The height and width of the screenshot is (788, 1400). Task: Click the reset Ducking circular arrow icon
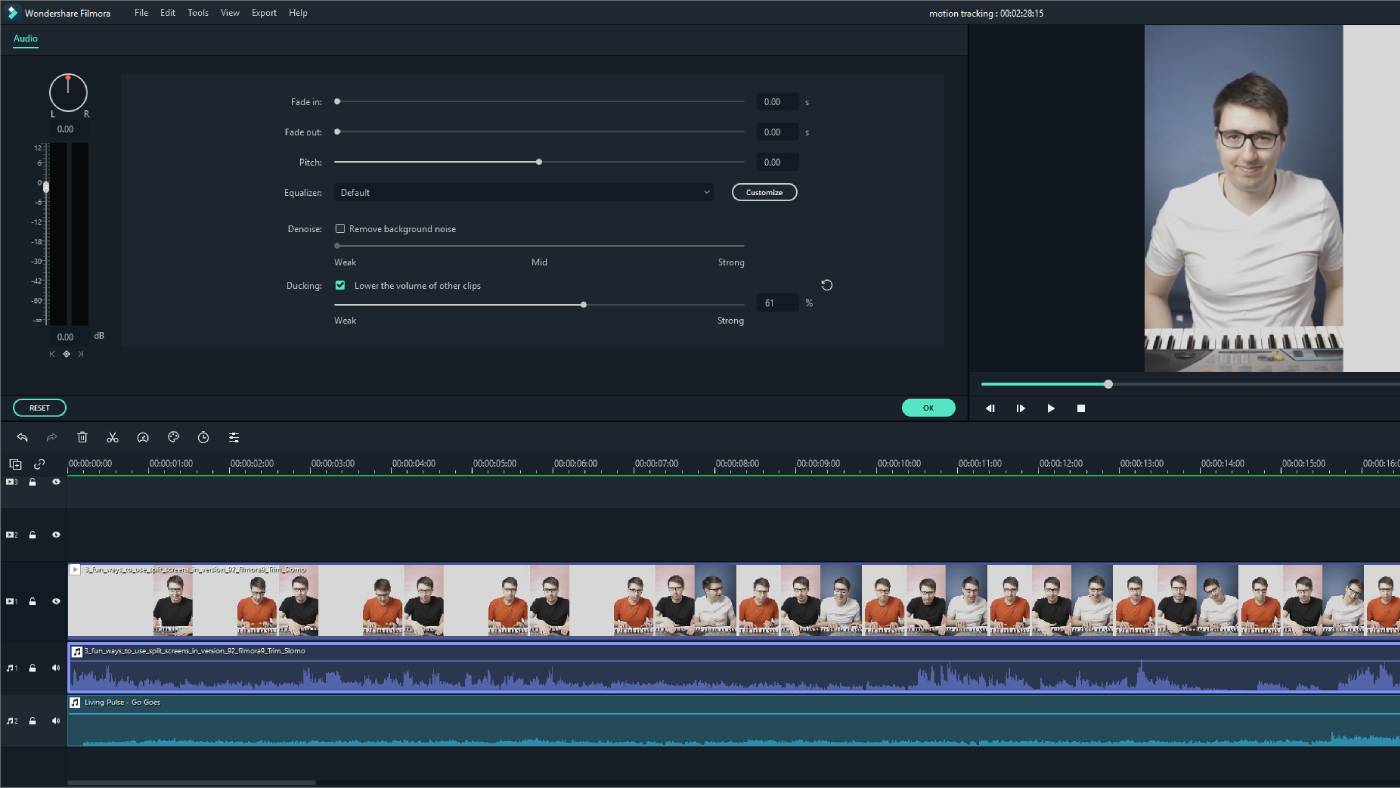826,285
